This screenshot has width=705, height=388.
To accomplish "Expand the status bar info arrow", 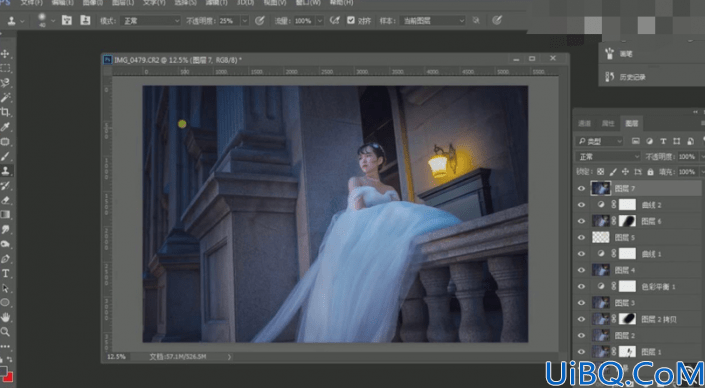I will coord(229,357).
